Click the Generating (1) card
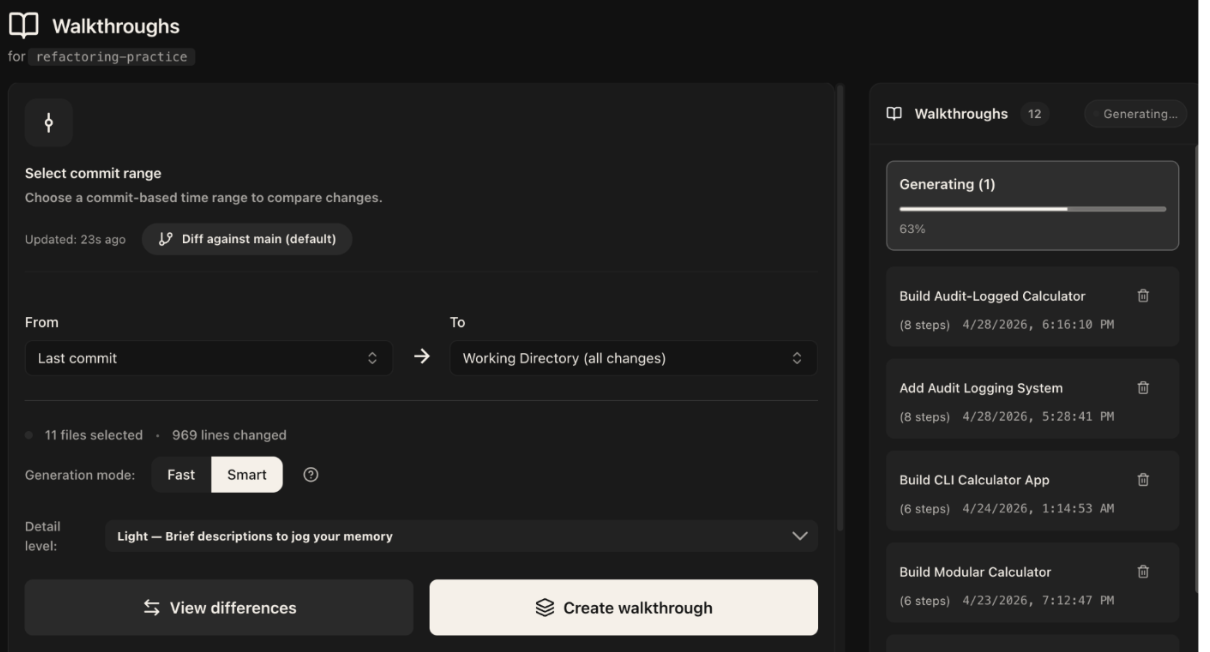The image size is (1210, 652). [x=1033, y=205]
